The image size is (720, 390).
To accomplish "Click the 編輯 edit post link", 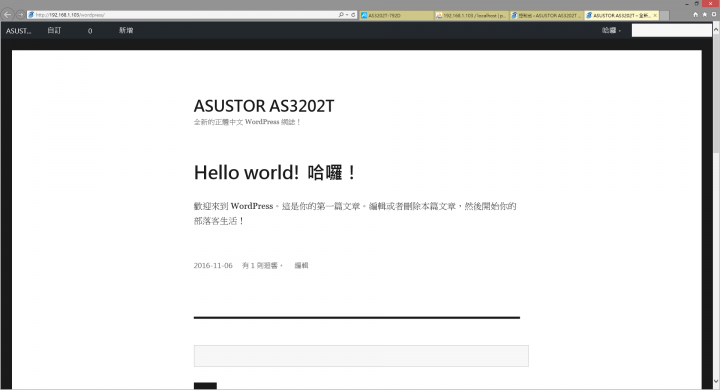I will [x=301, y=266].
